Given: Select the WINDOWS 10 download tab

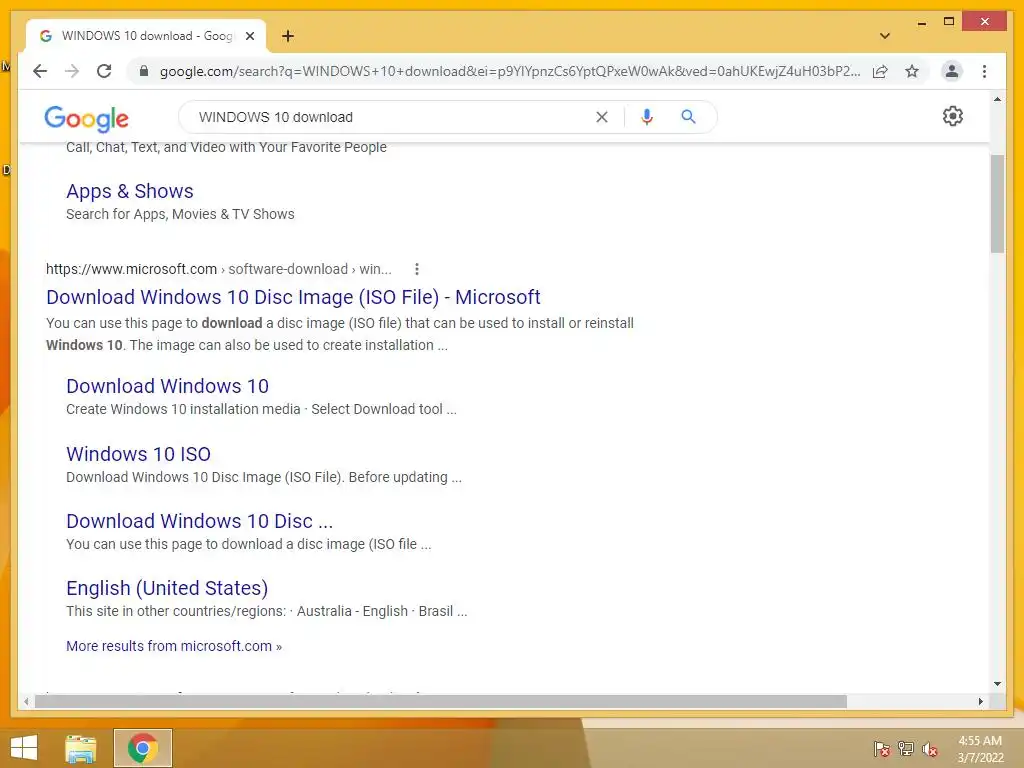Looking at the screenshot, I should tap(146, 36).
